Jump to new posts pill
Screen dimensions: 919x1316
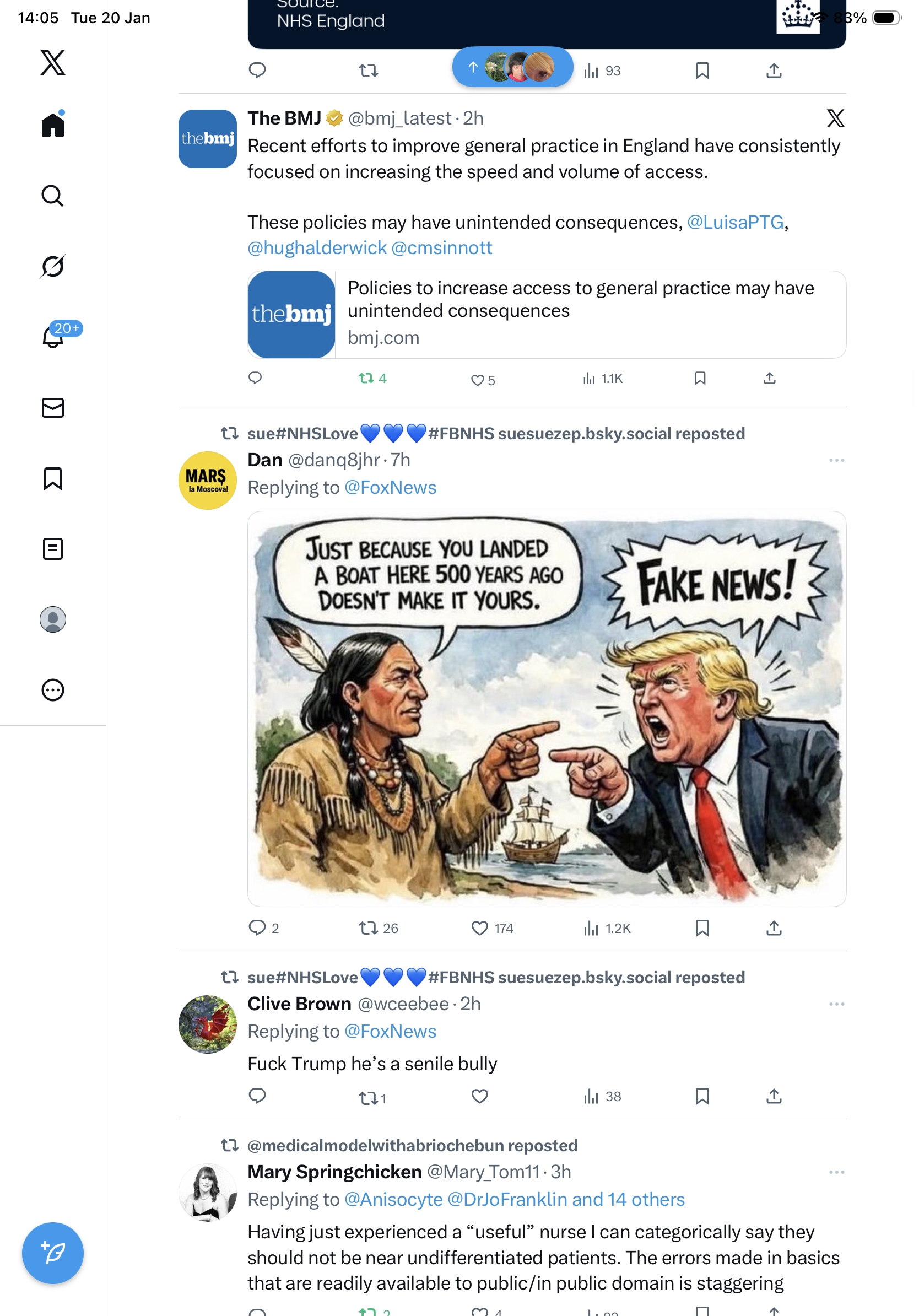click(512, 67)
